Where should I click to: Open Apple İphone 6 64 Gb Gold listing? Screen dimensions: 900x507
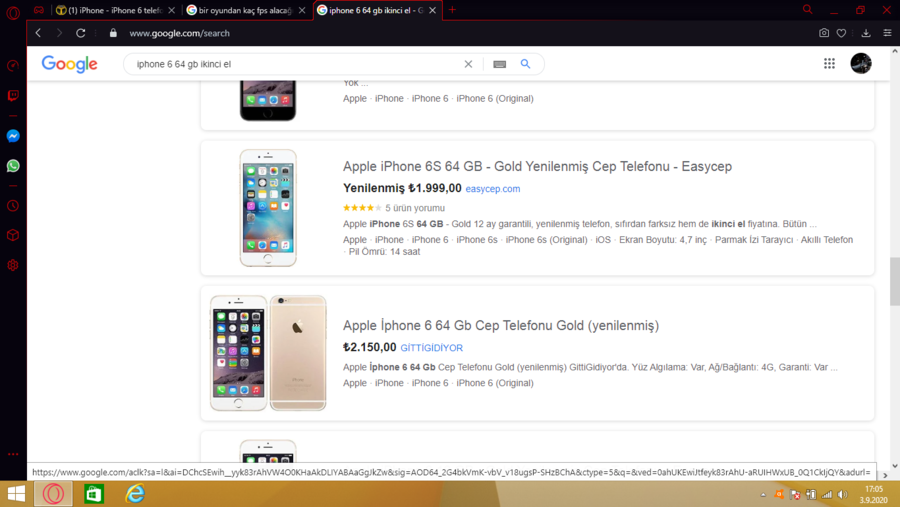(x=501, y=326)
